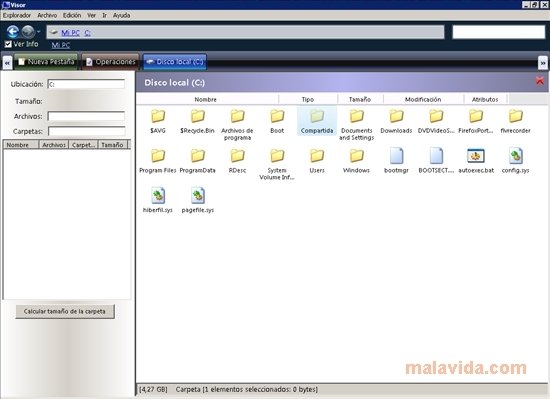Viewport: 550px width, 399px height.
Task: Click Calcular tamaño de la carpeta button
Action: tap(65, 311)
